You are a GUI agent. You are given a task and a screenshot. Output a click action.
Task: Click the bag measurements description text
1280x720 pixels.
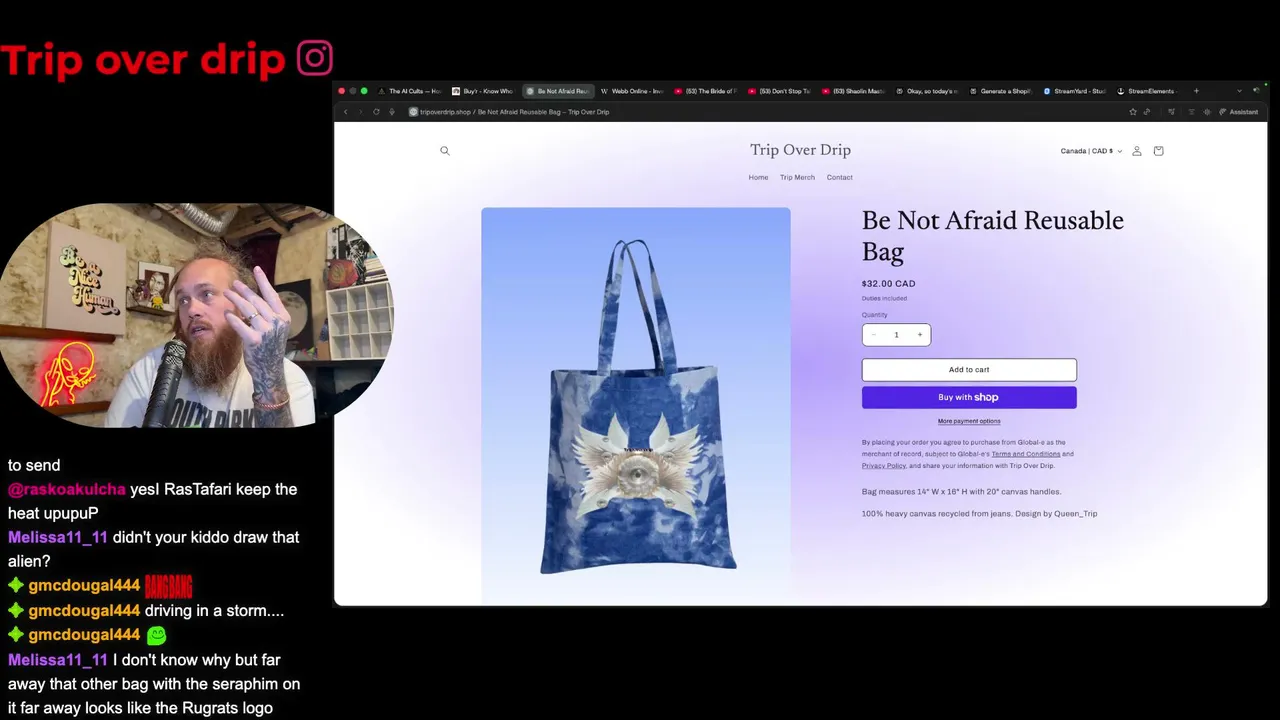pyautogui.click(x=962, y=492)
